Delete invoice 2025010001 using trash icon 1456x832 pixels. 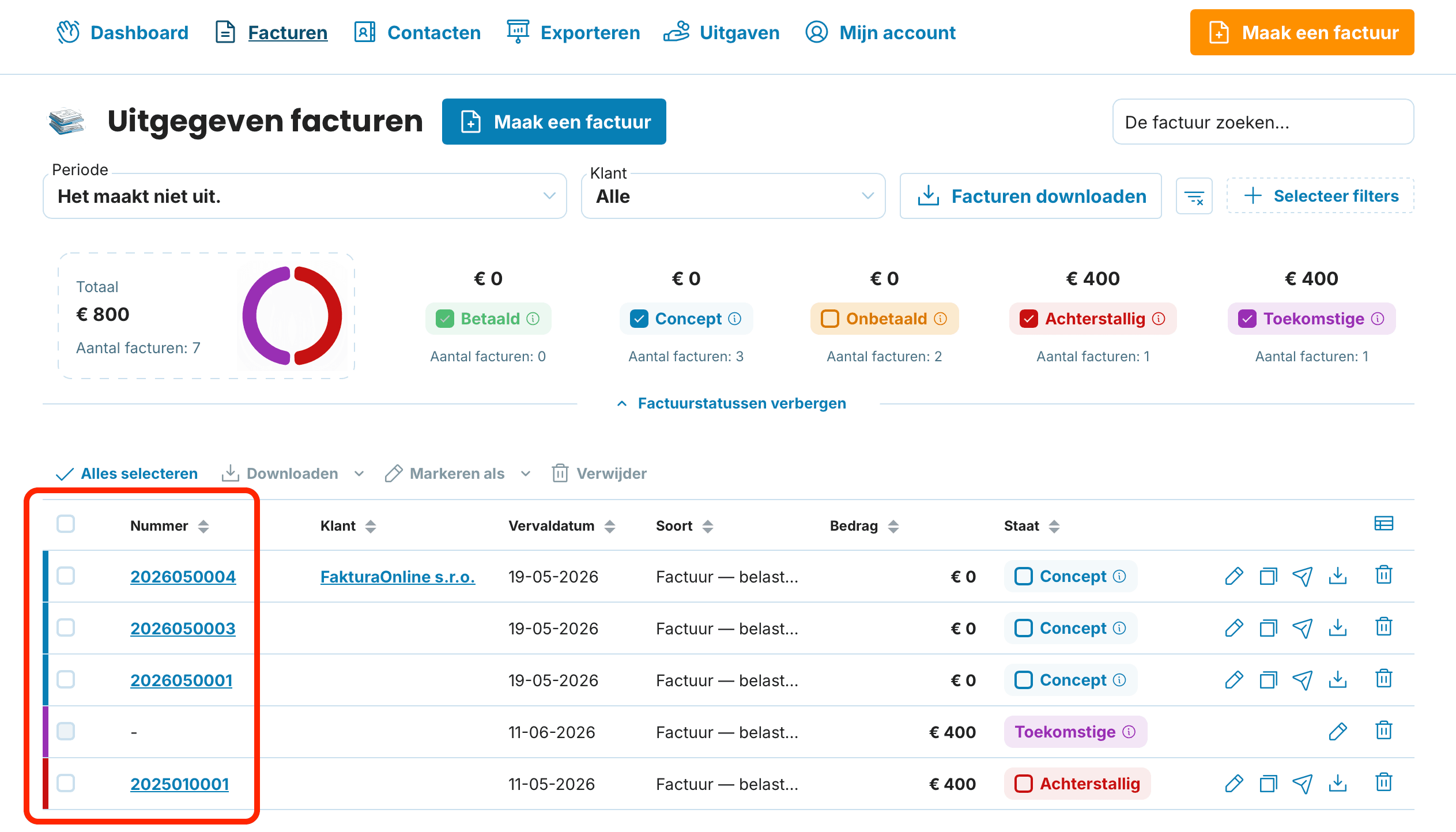click(1383, 783)
